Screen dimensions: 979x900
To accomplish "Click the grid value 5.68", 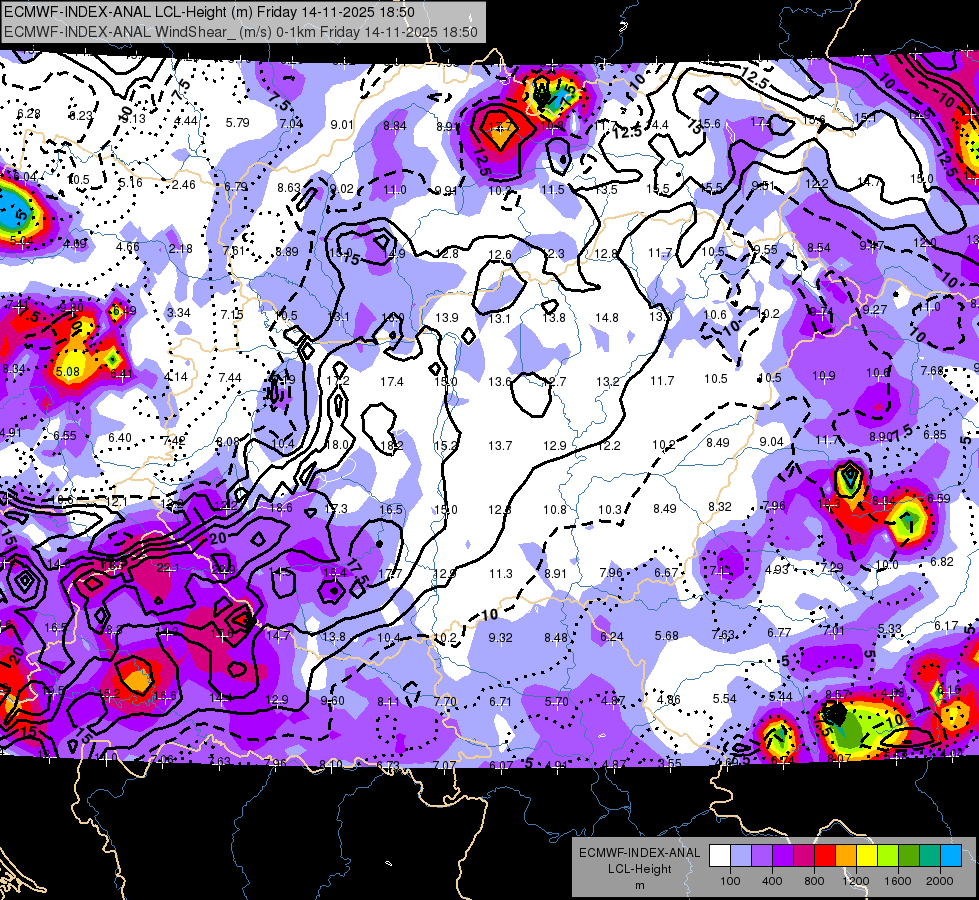I will pos(667,635).
